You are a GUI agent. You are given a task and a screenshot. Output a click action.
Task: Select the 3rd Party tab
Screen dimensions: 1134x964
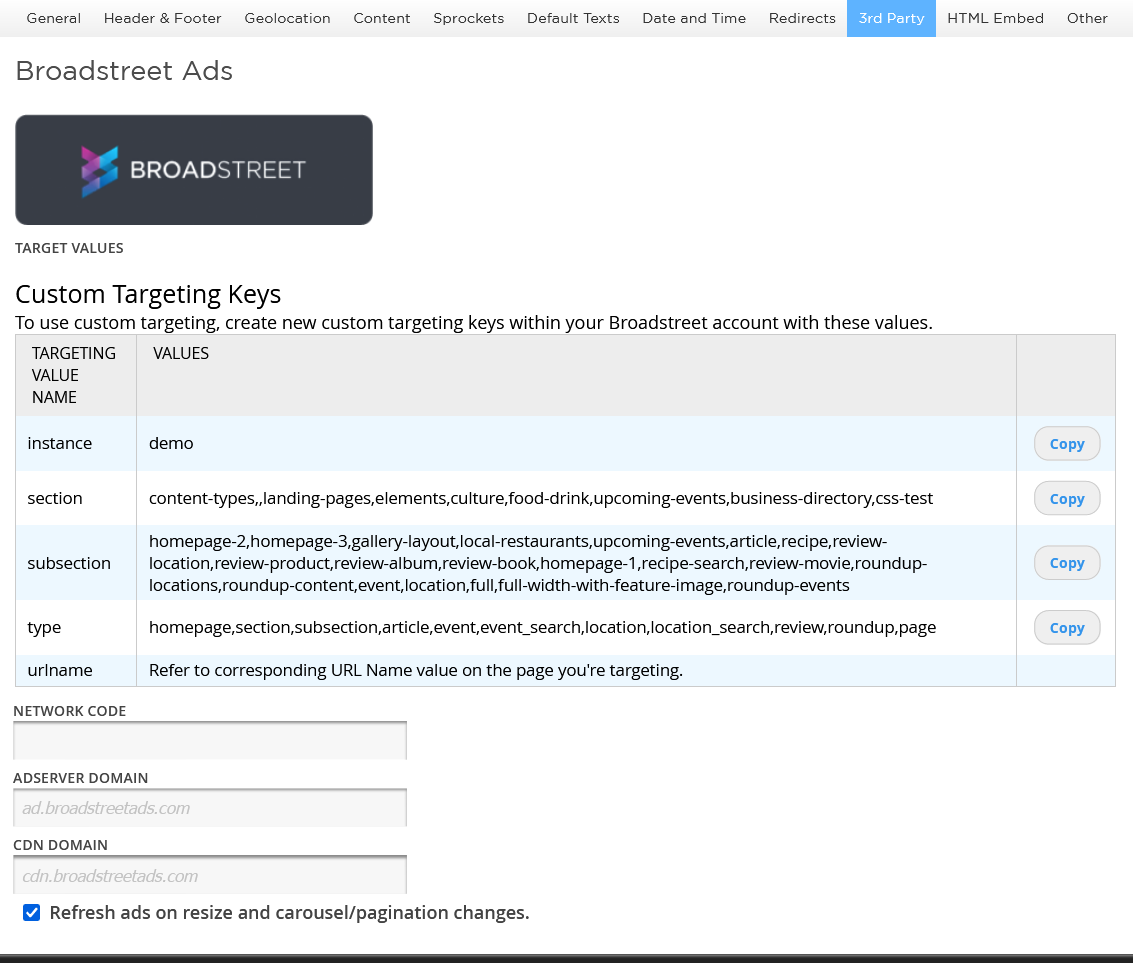point(891,18)
